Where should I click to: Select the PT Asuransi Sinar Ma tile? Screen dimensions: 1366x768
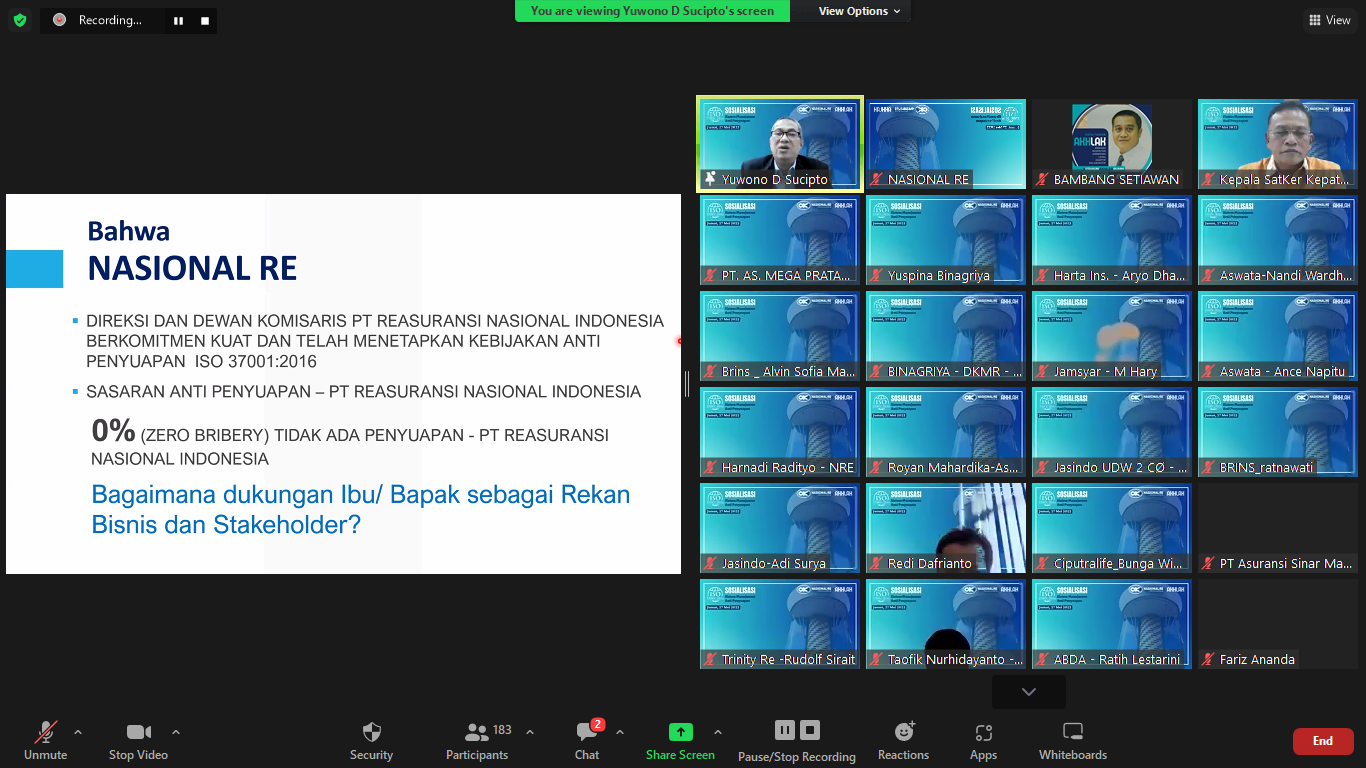pos(1278,527)
